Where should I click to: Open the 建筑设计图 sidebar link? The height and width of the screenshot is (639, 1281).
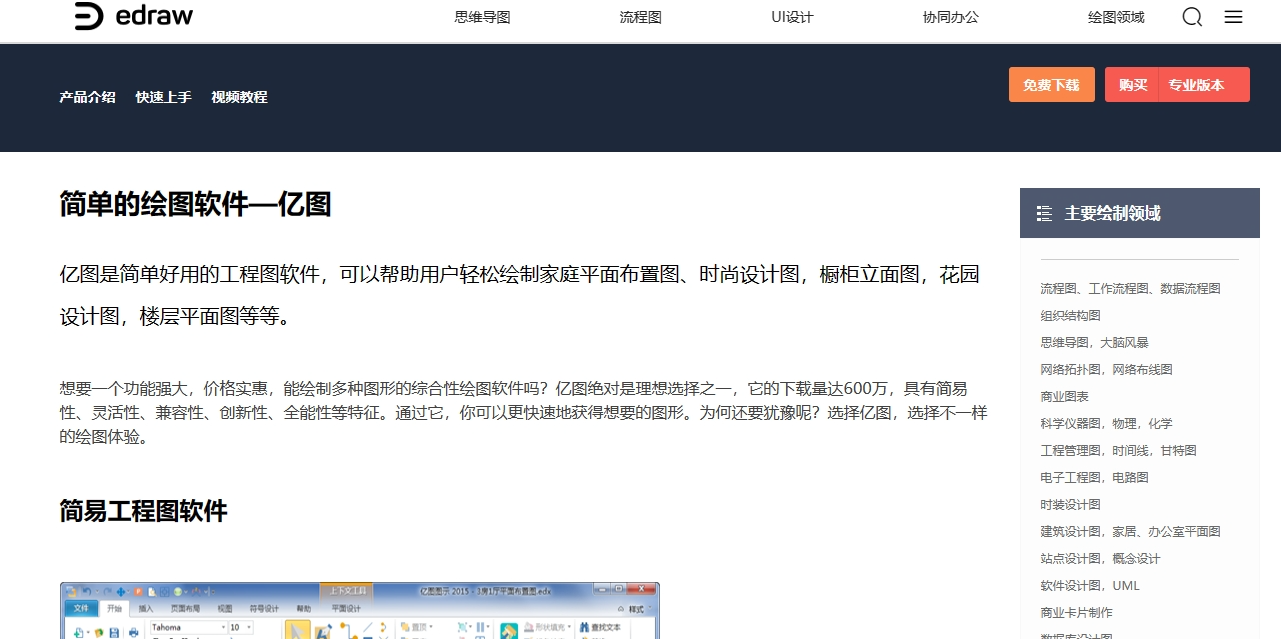click(1070, 531)
